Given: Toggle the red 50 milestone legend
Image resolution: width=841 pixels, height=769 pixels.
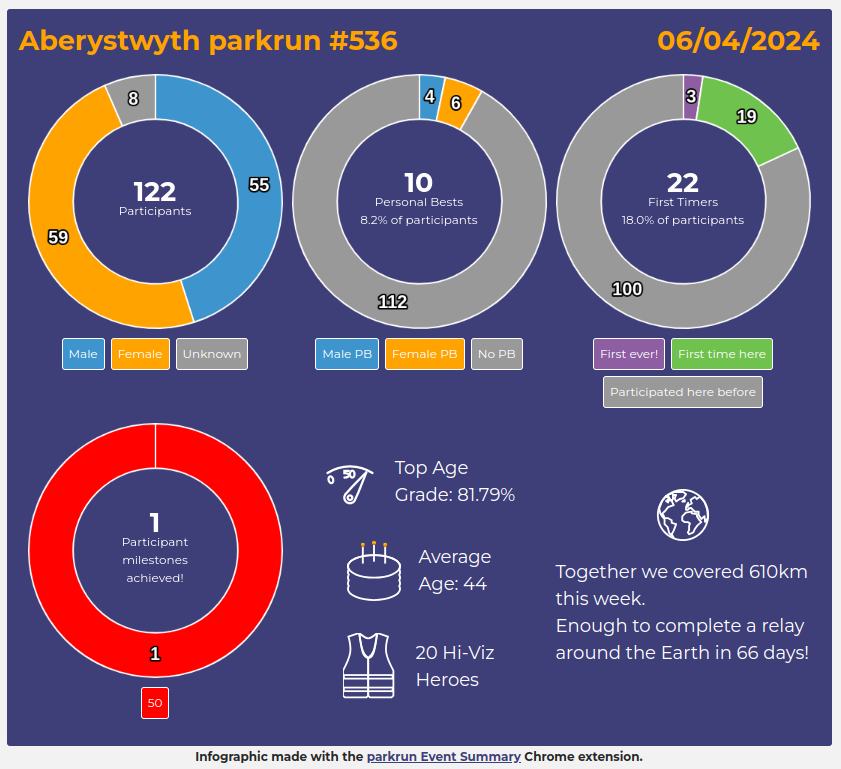Looking at the screenshot, I should click(155, 703).
